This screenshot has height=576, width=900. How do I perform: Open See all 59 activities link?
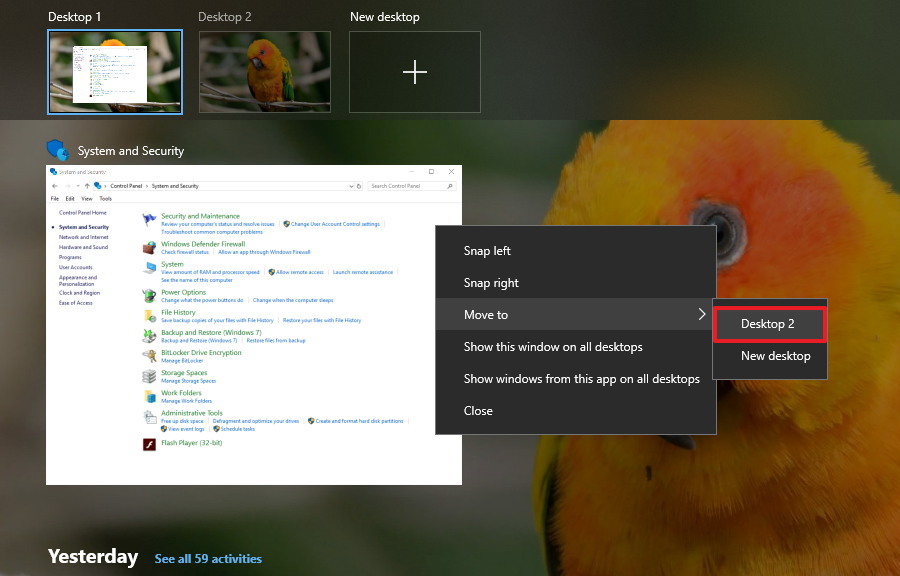[x=208, y=559]
